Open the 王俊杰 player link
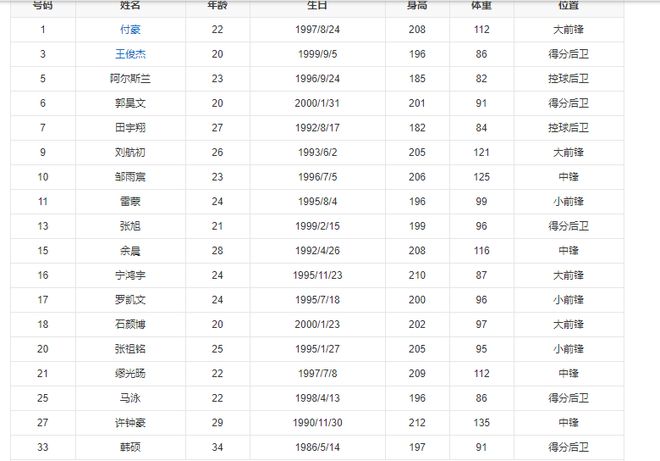This screenshot has width=660, height=461. [130, 53]
